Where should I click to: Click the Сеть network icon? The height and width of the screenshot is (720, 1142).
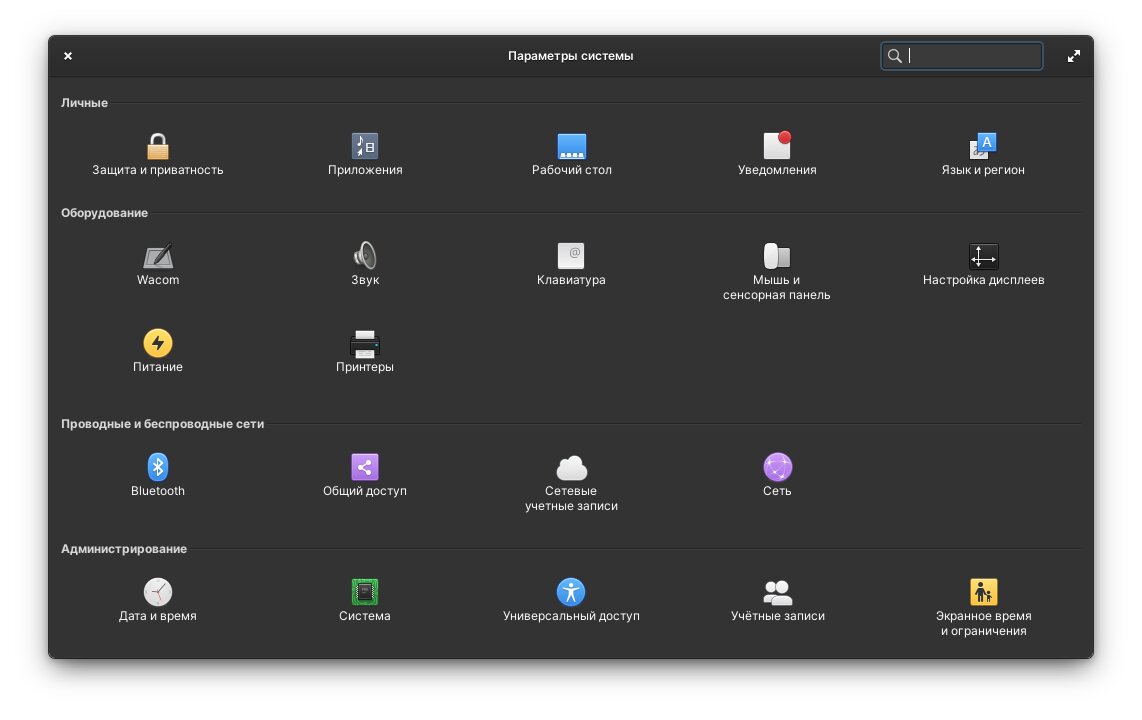pos(777,467)
